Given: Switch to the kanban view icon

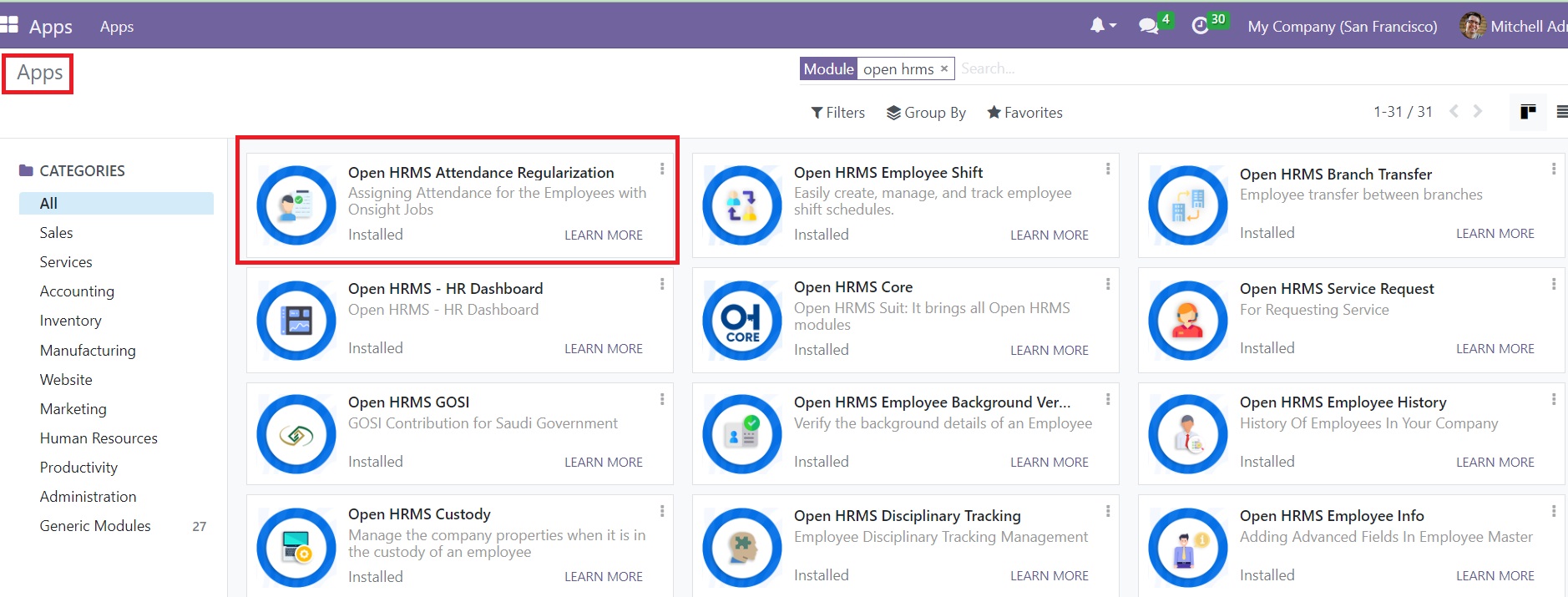Looking at the screenshot, I should tap(1528, 112).
